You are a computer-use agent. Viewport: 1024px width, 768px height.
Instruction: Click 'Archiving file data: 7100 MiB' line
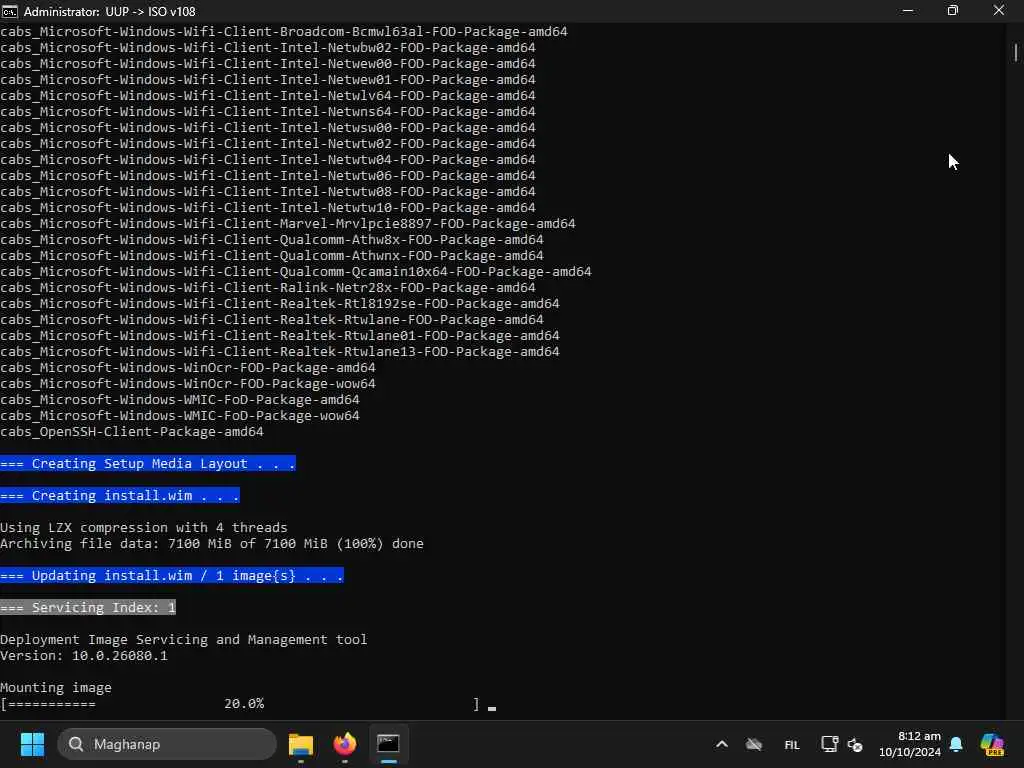(212, 543)
